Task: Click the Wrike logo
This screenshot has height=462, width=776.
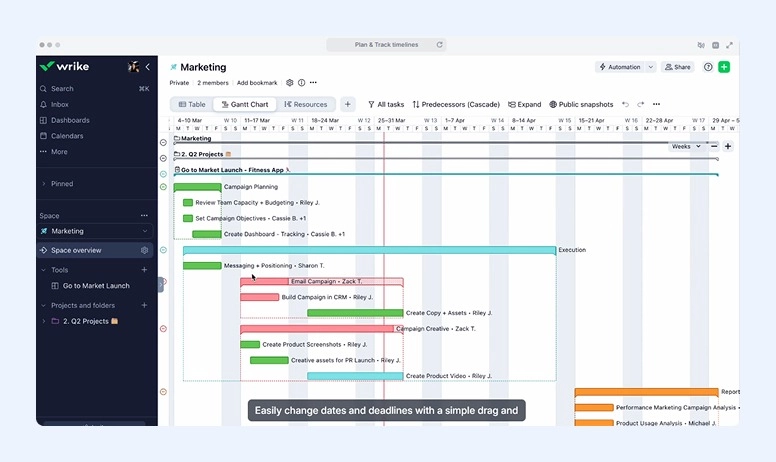Action: point(64,66)
